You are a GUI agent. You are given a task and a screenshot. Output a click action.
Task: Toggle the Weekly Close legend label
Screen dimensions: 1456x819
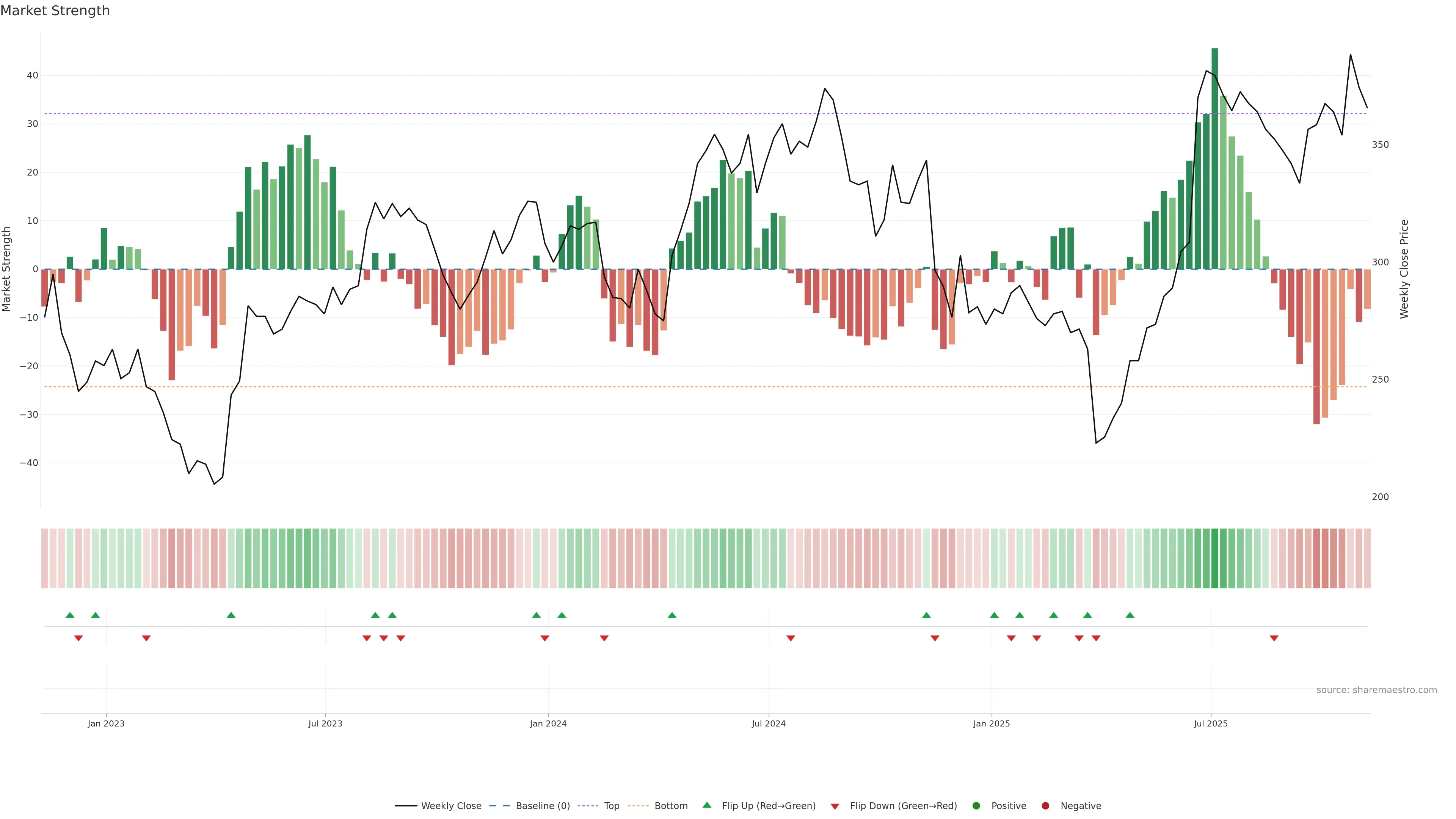click(x=451, y=806)
